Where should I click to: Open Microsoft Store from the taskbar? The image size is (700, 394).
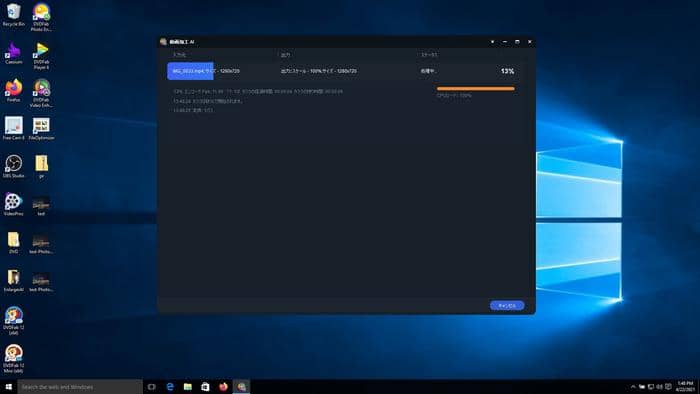point(205,387)
